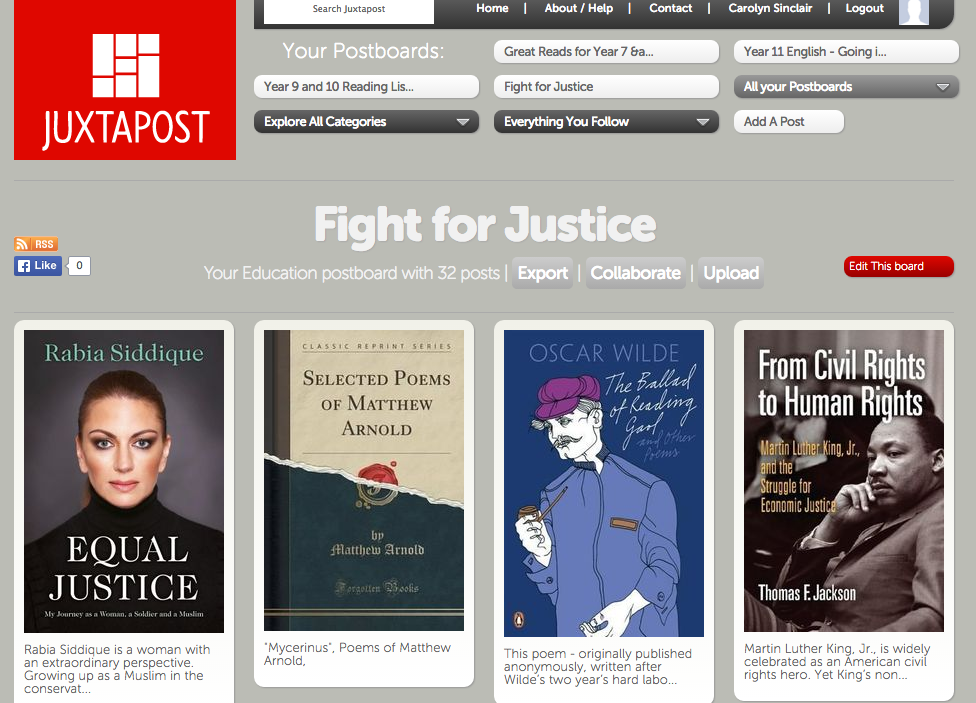Viewport: 976px width, 703px height.
Task: Click the Logout link
Action: coord(864,8)
